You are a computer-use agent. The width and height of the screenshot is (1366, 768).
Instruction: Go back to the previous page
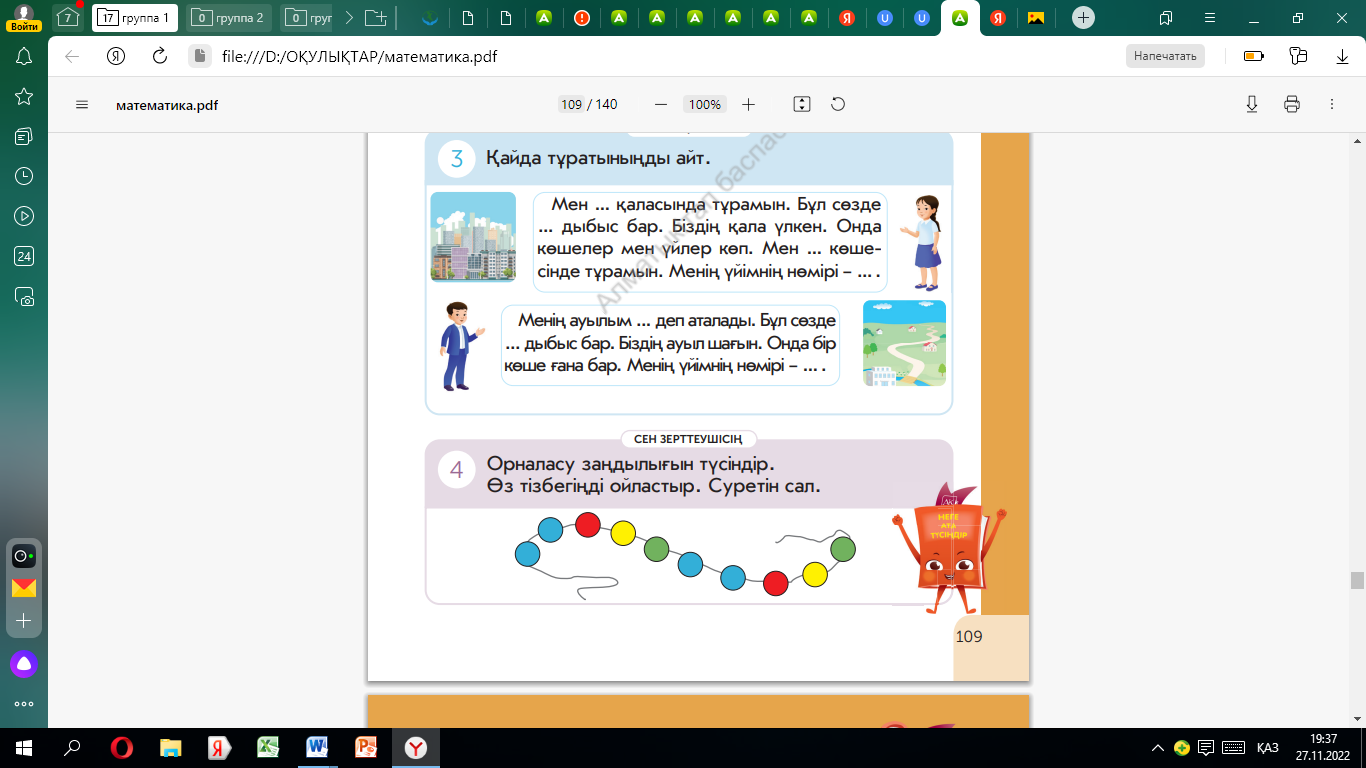[x=72, y=56]
